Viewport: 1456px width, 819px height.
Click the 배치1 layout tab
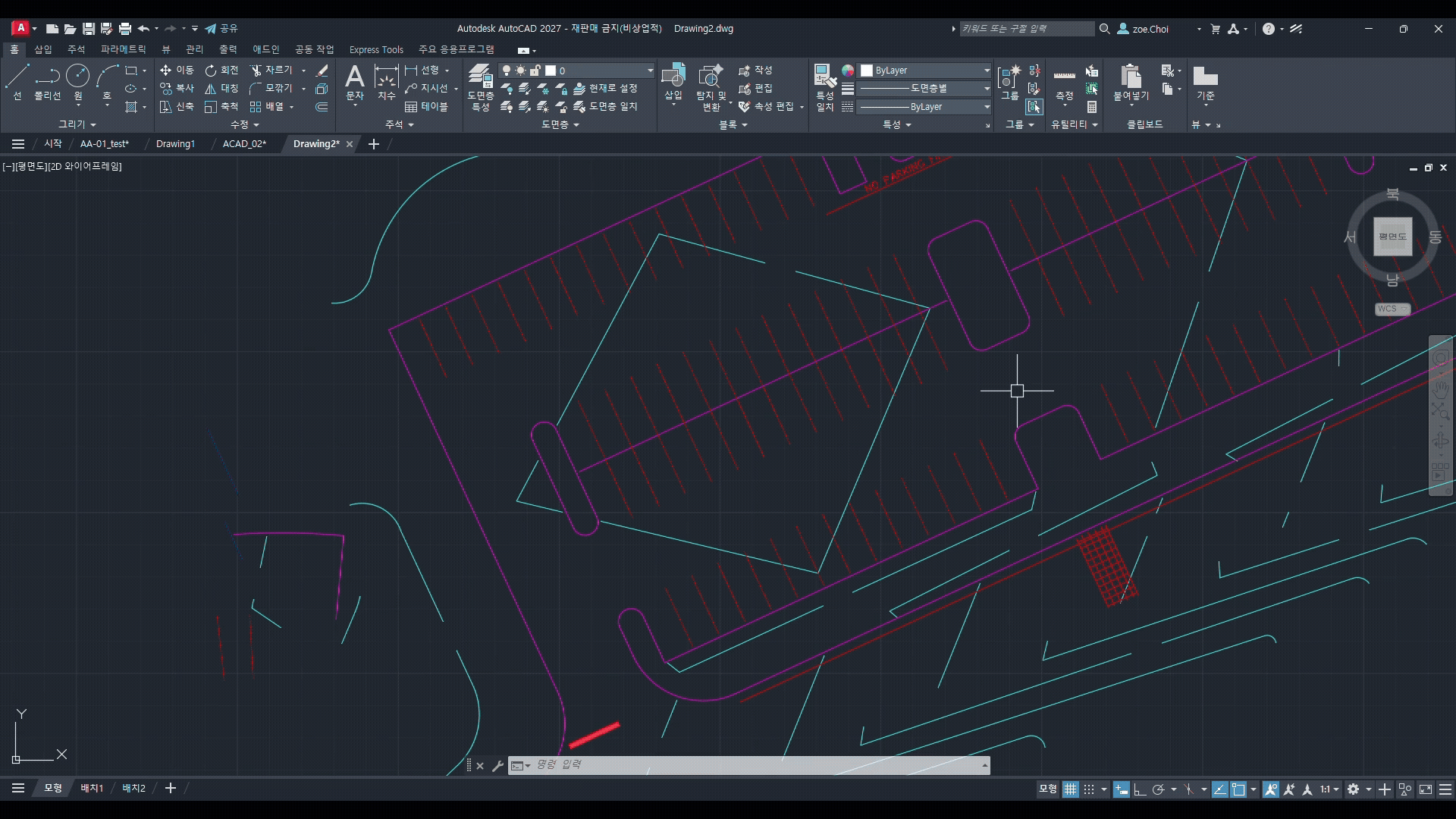click(92, 789)
